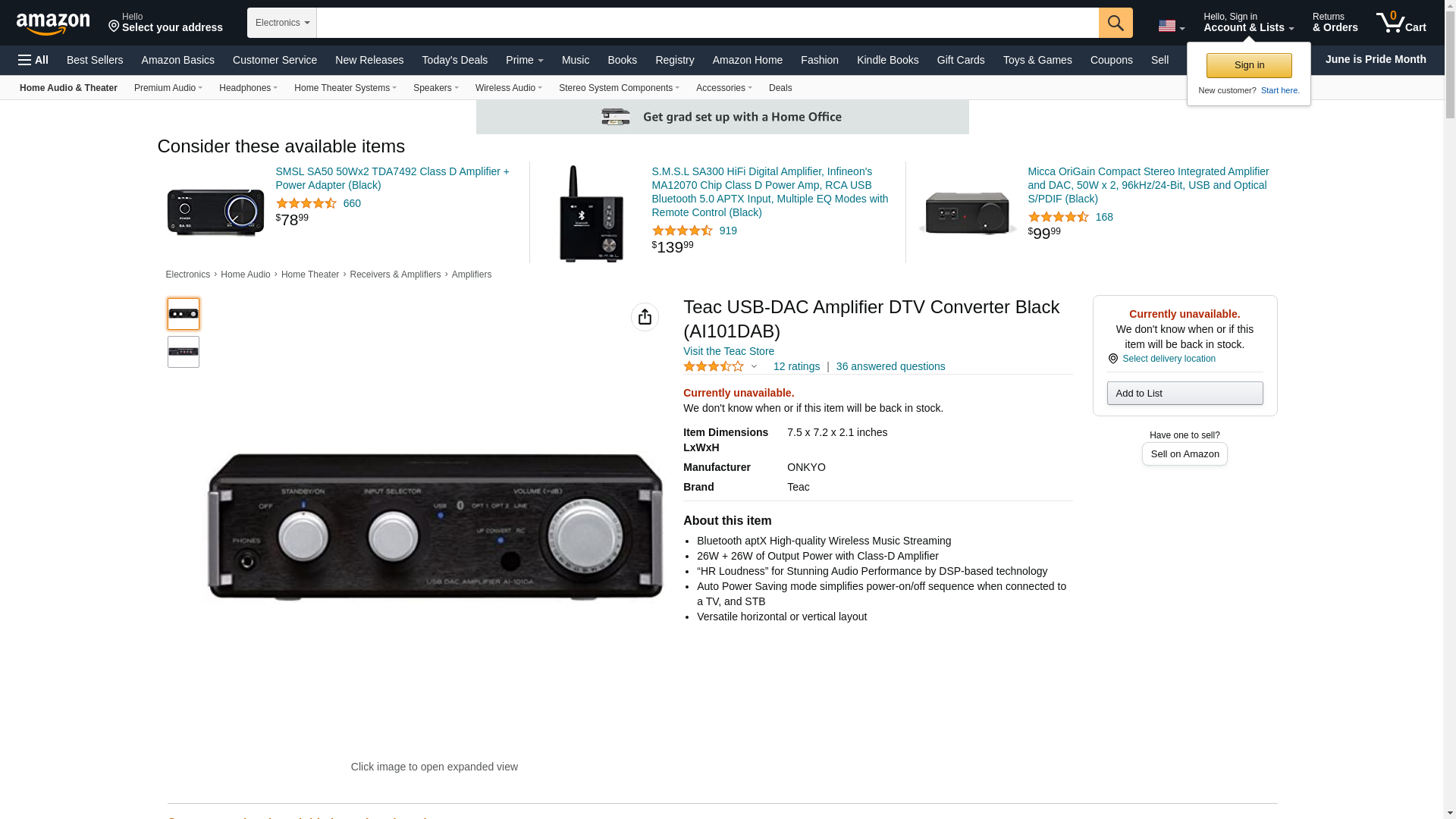Select the second product thumbnail
Image resolution: width=1456 pixels, height=819 pixels.
[184, 352]
